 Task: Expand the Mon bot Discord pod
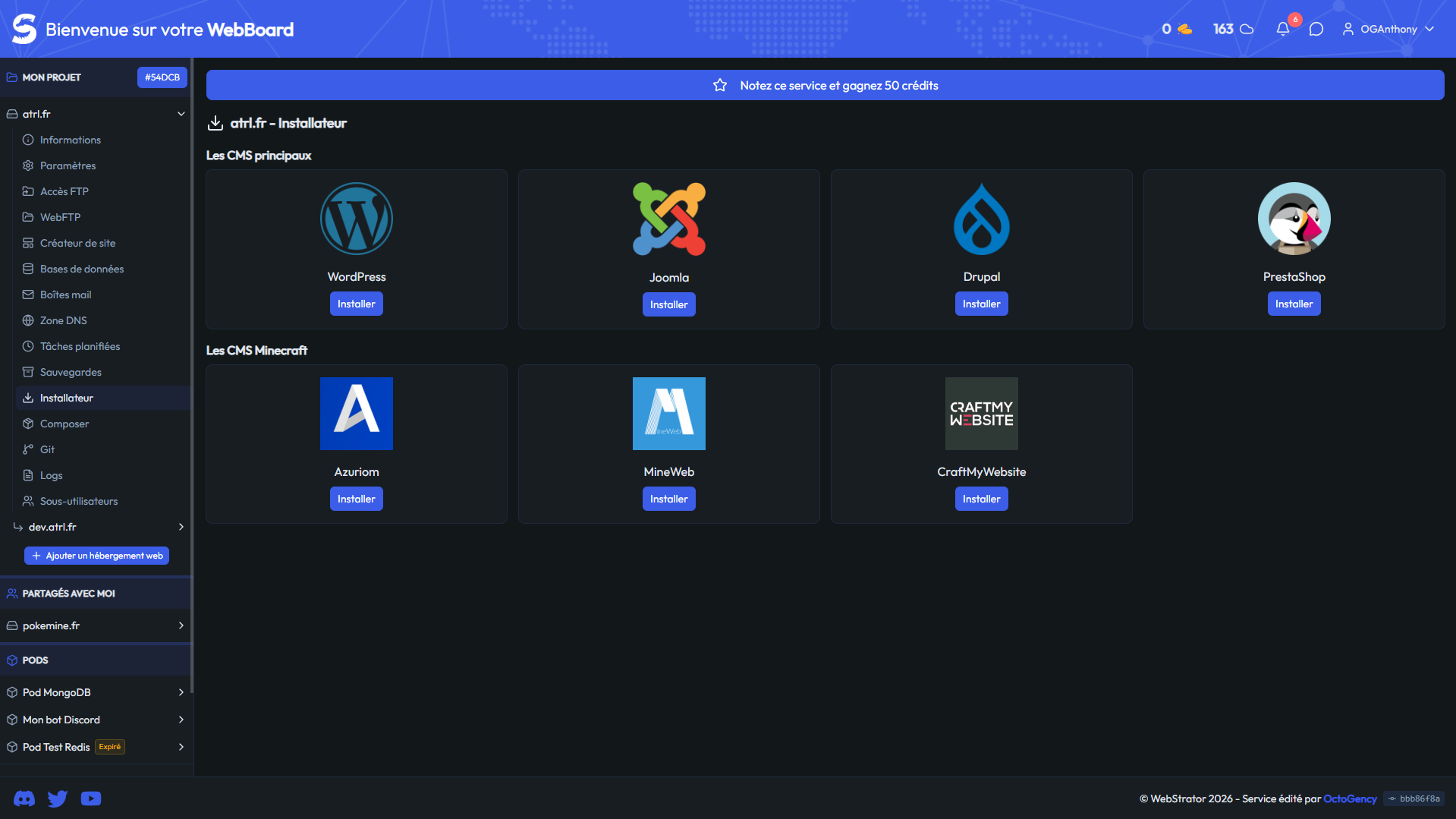[x=181, y=720]
